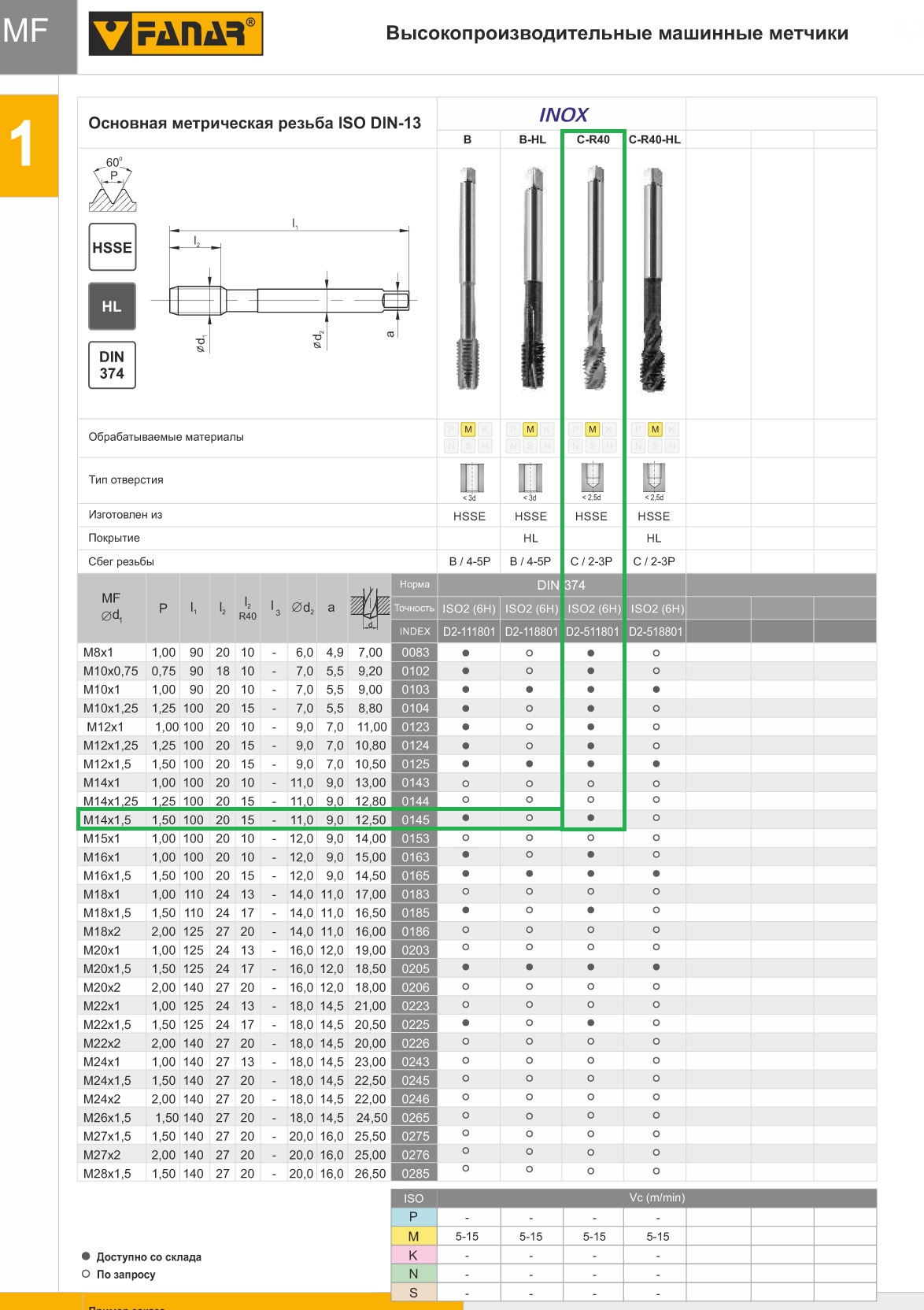The image size is (924, 1310).
Task: Click the 'M28x1,5' size cell
Action: [x=107, y=1173]
